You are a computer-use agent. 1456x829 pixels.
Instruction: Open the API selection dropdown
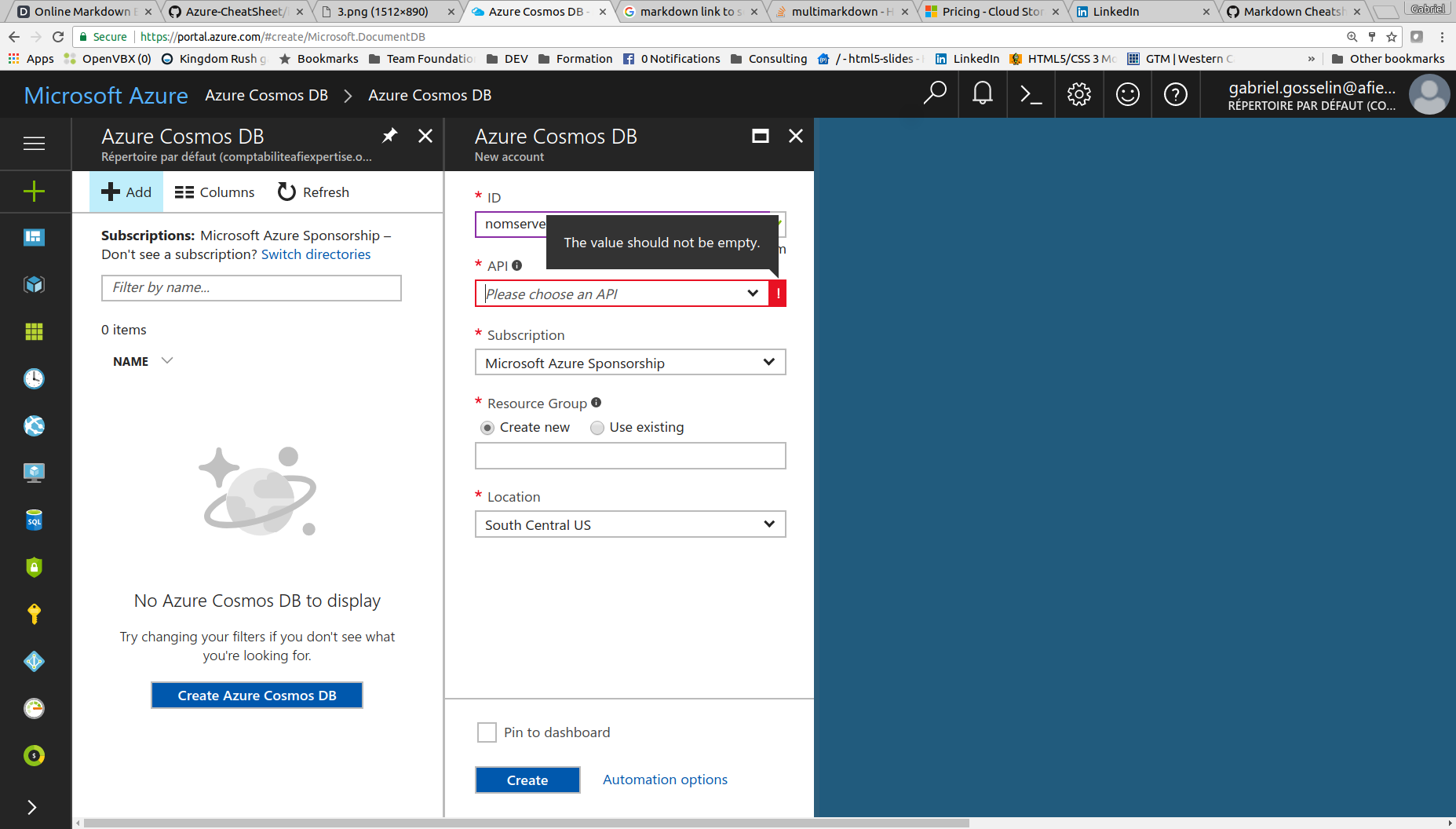pyautogui.click(x=622, y=294)
